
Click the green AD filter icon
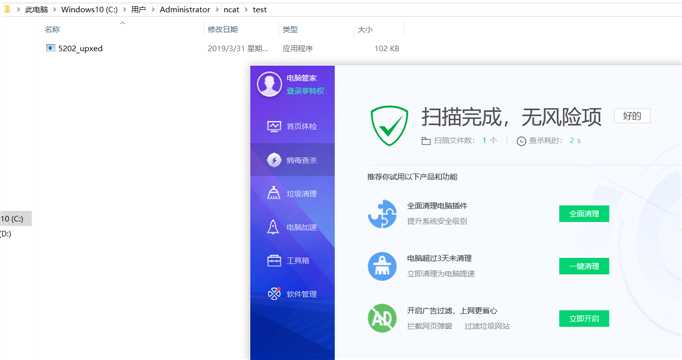point(382,318)
